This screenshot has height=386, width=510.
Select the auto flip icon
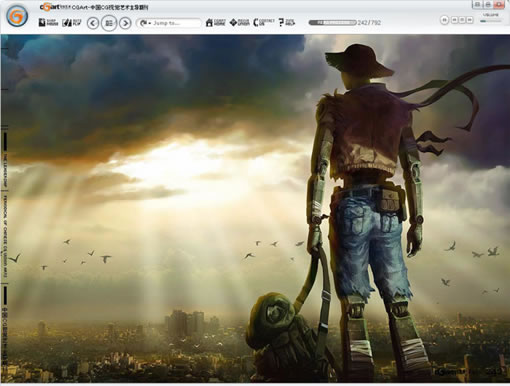pyautogui.click(x=72, y=22)
